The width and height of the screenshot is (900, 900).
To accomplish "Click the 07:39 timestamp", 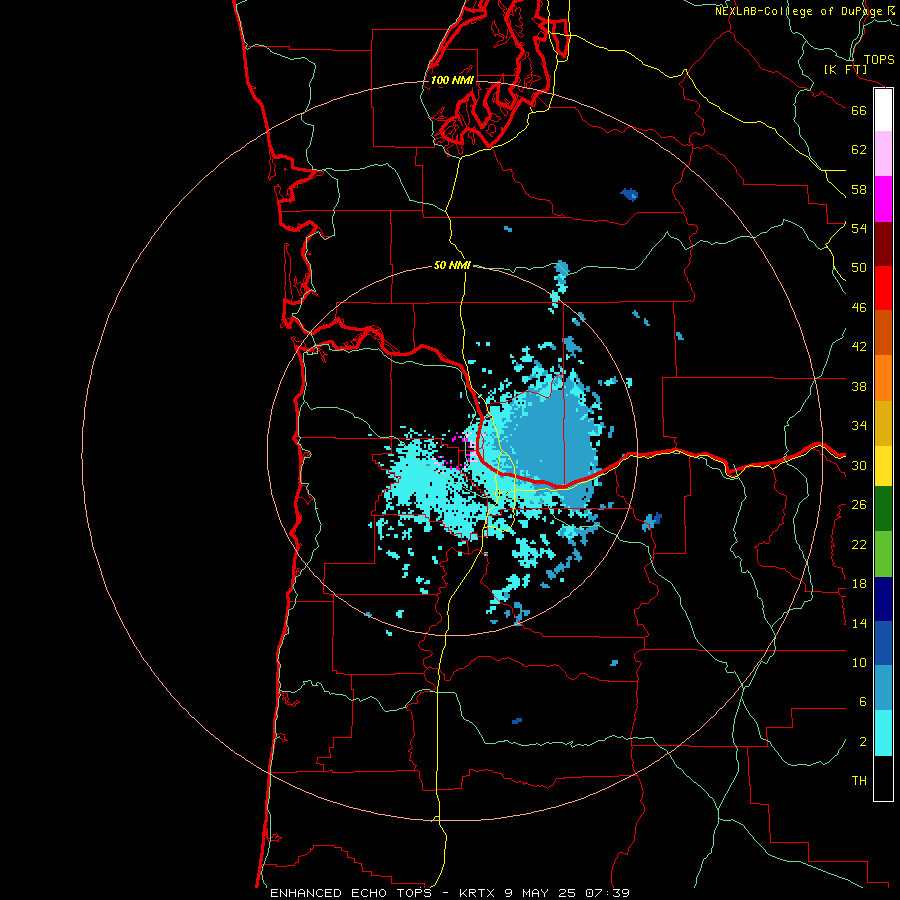I will (x=607, y=893).
